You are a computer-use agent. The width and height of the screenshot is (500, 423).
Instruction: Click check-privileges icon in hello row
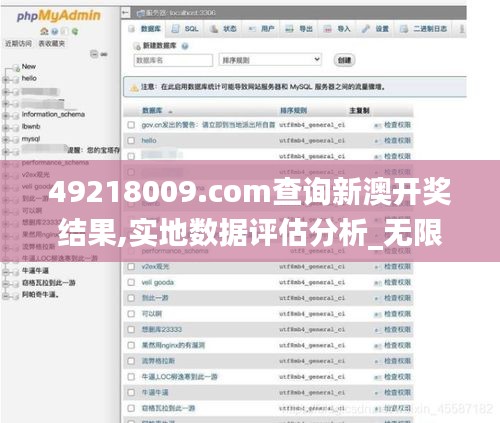[x=377, y=141]
